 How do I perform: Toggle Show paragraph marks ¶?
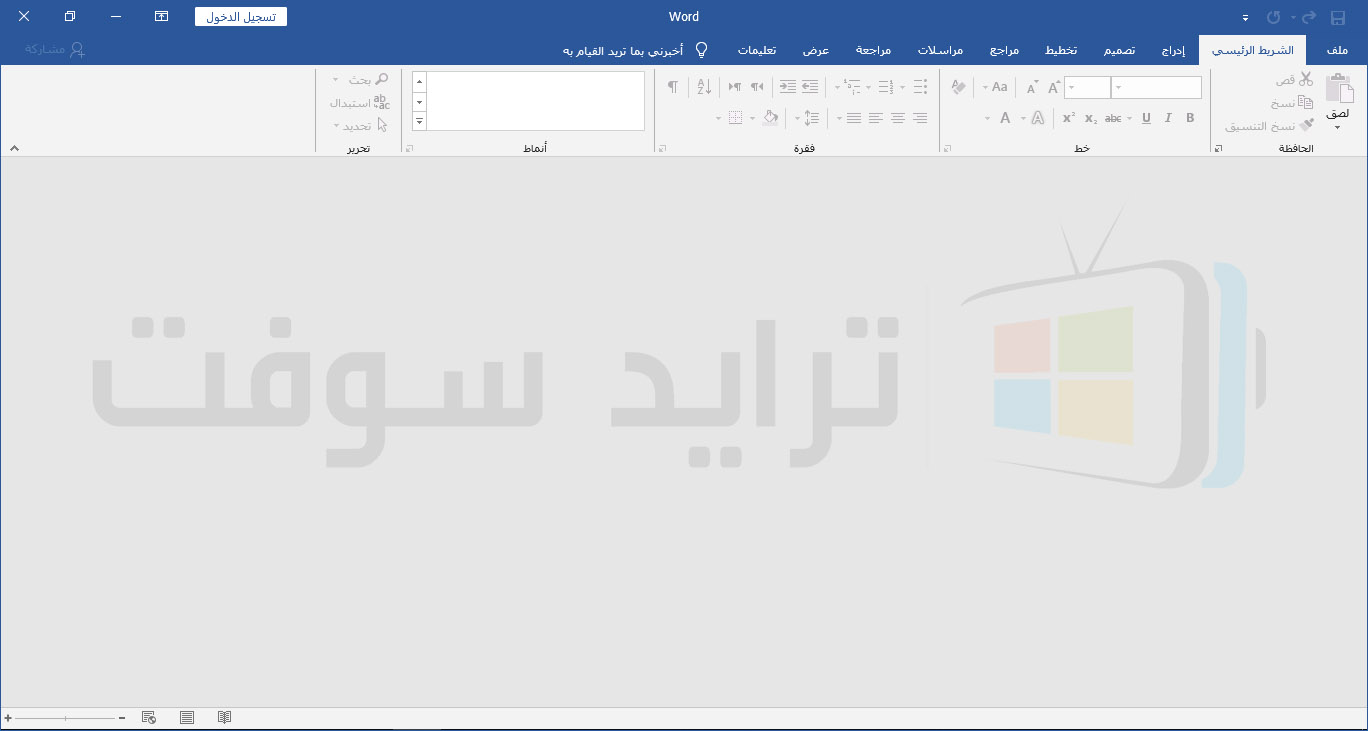(x=673, y=87)
